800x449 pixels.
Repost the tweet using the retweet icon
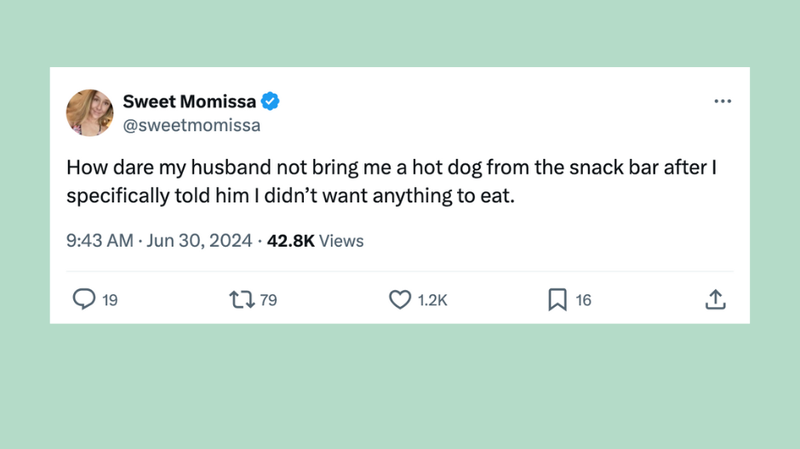pyautogui.click(x=241, y=299)
